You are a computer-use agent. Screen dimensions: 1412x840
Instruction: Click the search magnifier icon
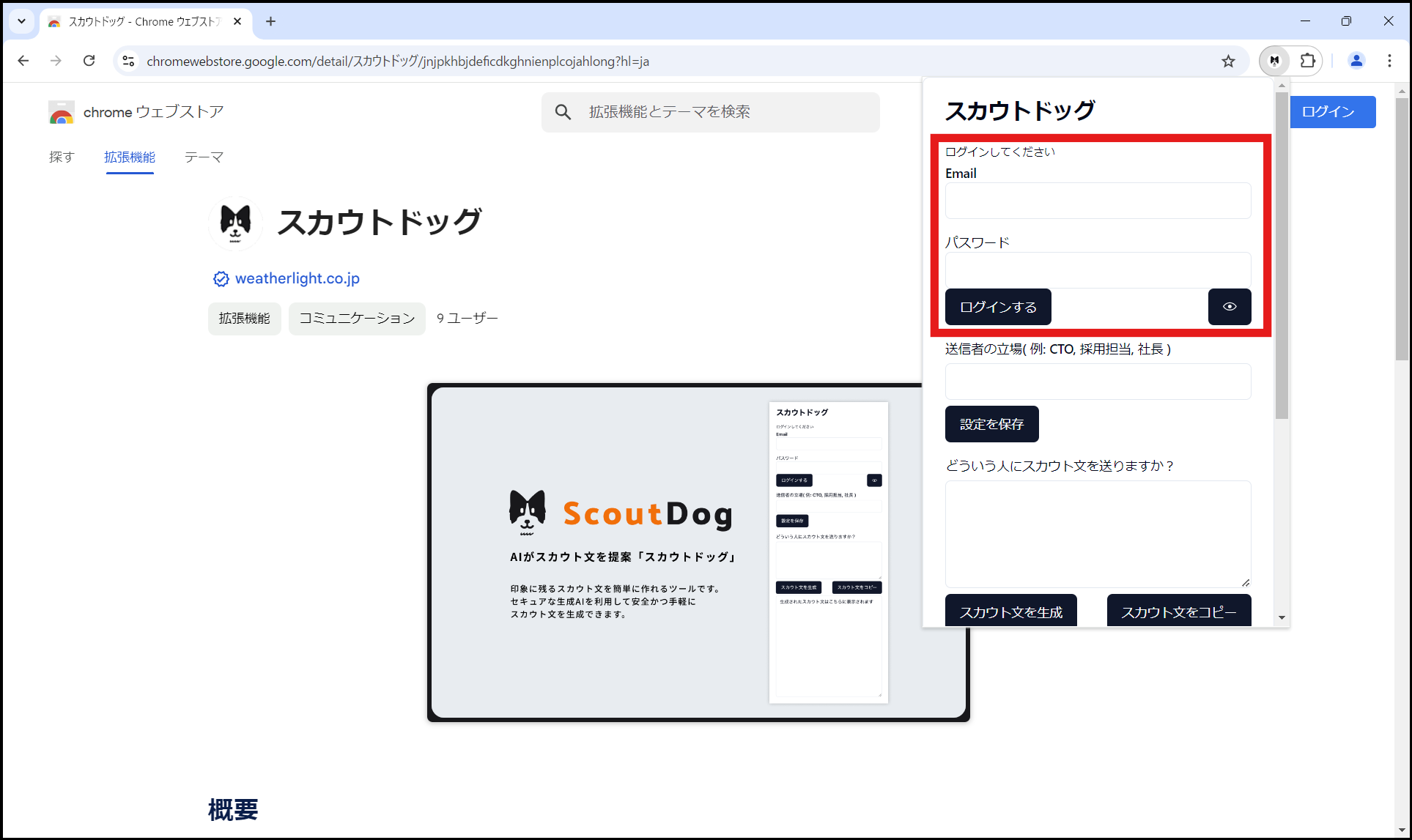coord(563,112)
